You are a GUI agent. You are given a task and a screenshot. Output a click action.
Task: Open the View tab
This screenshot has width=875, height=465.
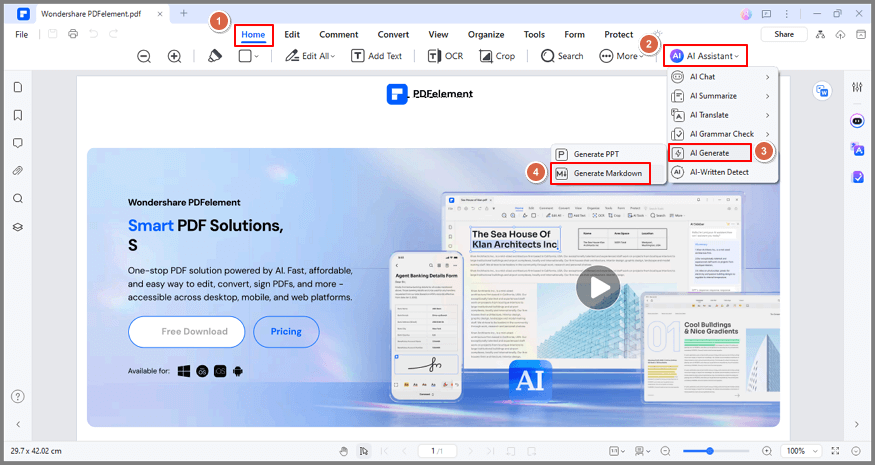click(x=438, y=35)
